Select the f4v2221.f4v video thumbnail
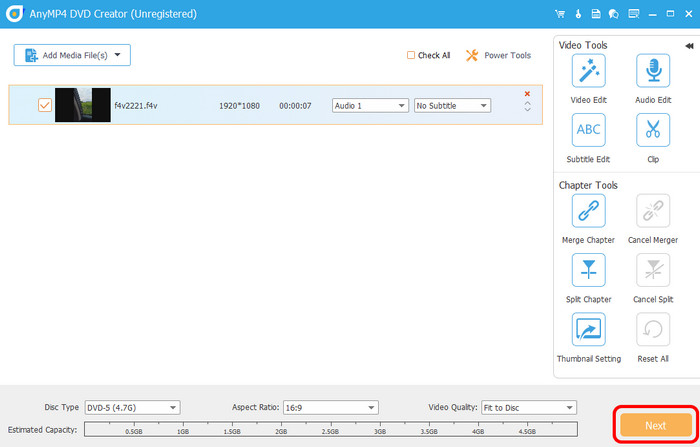700x447 pixels. tap(83, 105)
